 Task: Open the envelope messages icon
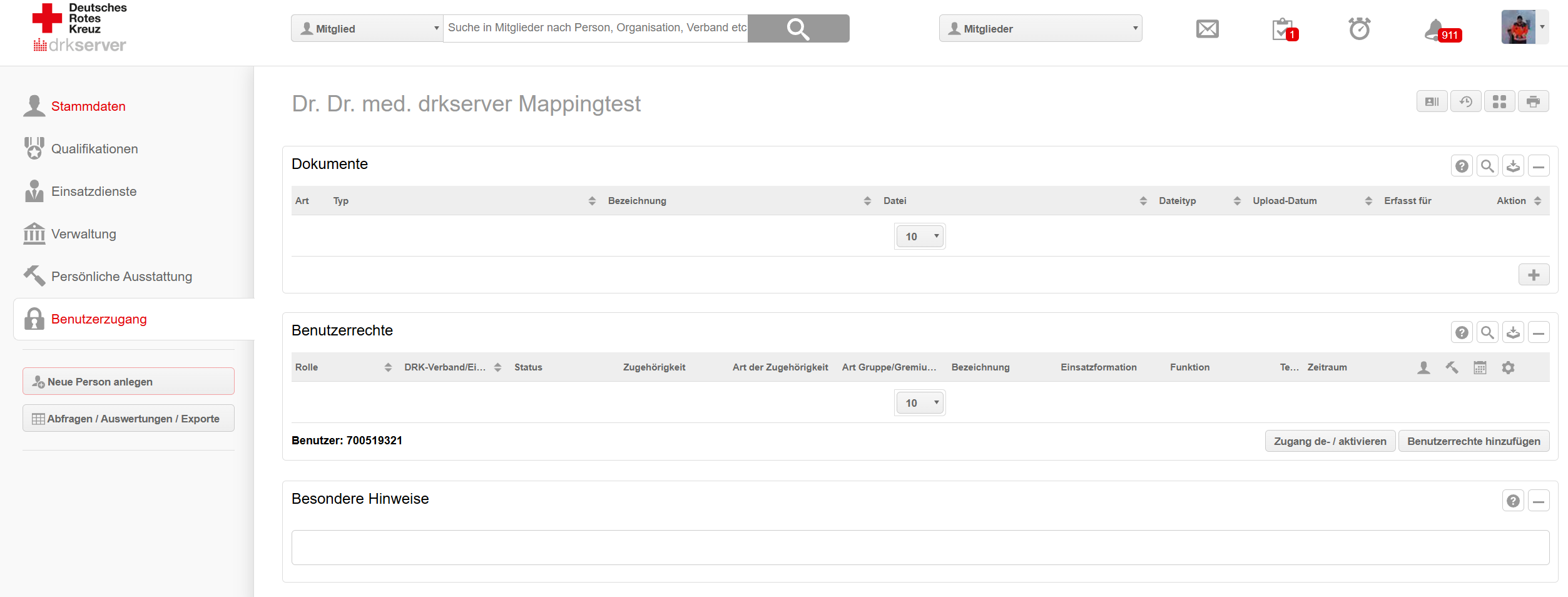pos(1207,29)
